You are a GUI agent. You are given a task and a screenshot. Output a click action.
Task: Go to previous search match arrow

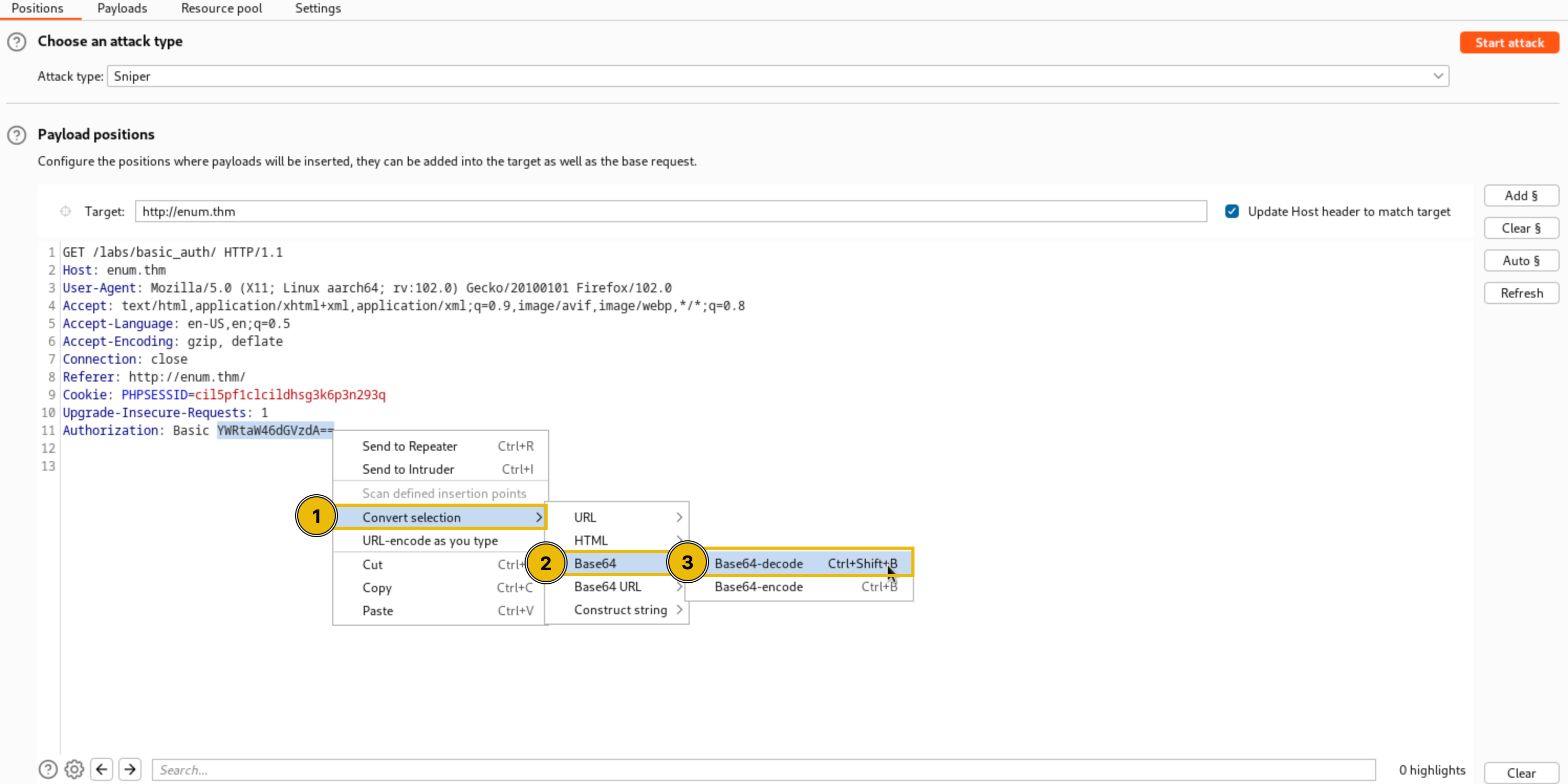point(102,769)
